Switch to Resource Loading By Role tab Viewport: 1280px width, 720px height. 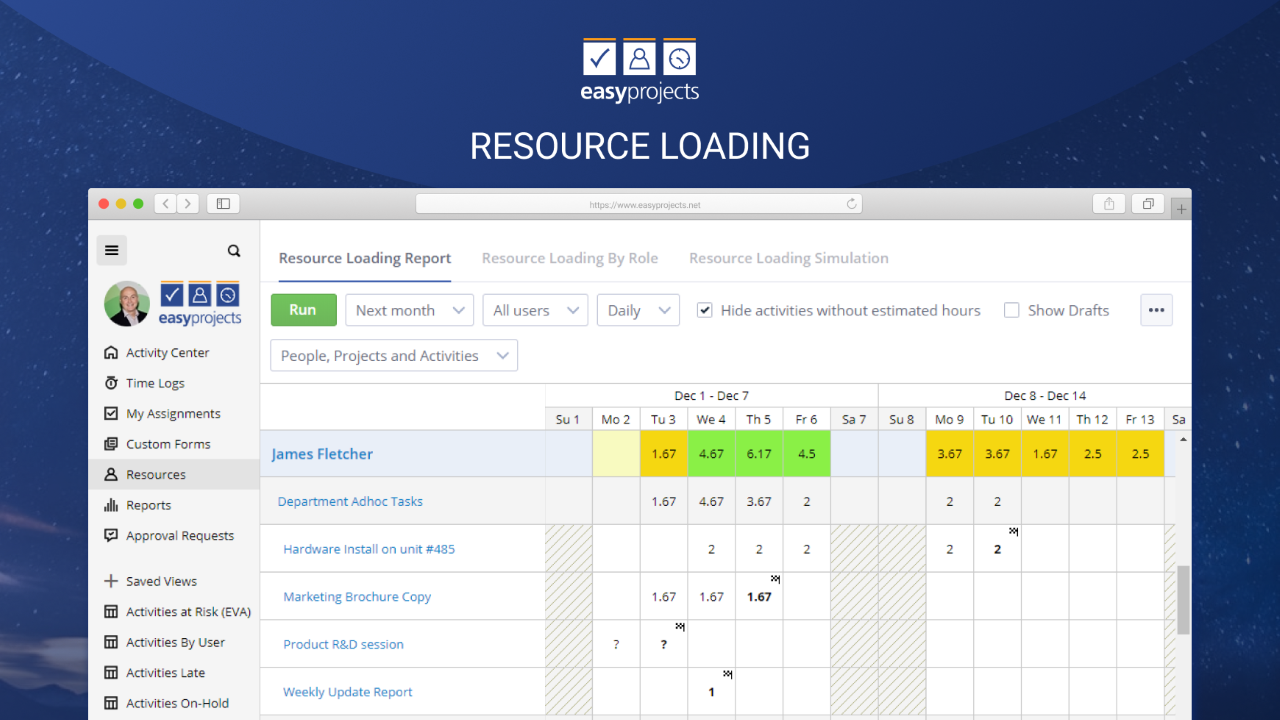(x=570, y=258)
